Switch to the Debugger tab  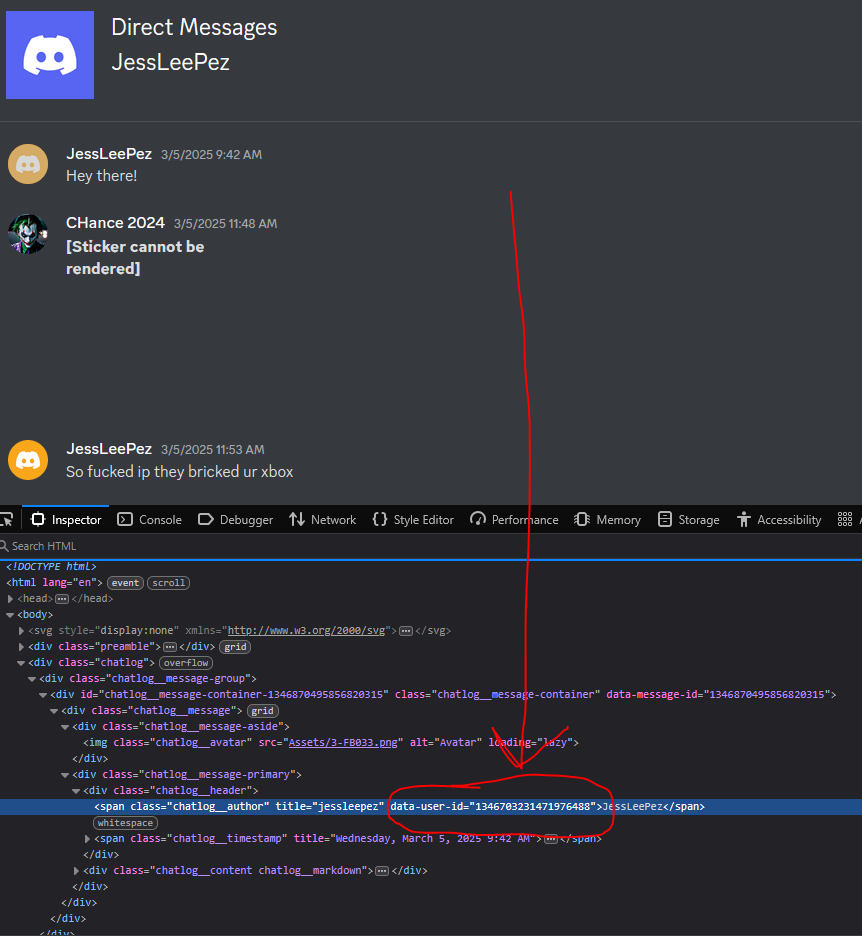point(235,519)
